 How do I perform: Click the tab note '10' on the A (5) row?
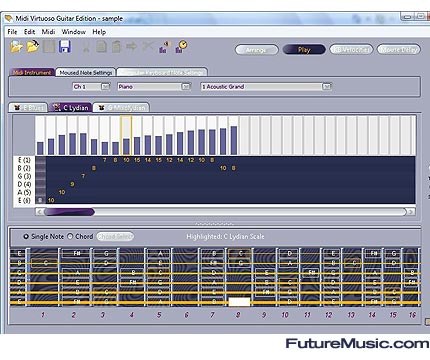(62, 192)
